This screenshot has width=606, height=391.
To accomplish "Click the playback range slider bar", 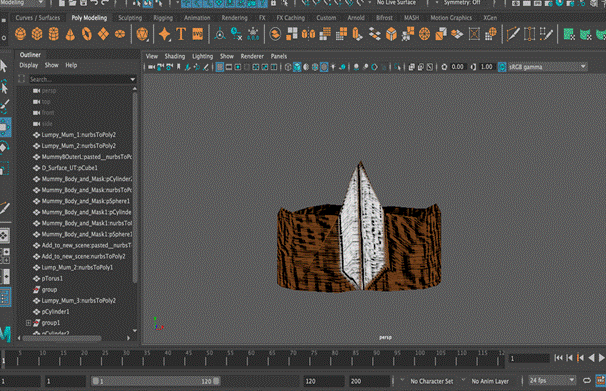I will (x=155, y=381).
